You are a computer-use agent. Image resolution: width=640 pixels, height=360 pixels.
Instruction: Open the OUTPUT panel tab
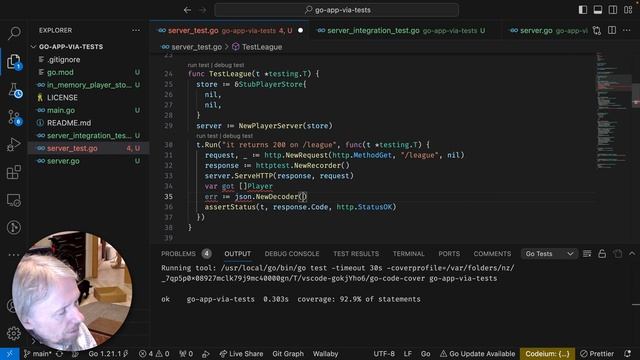[x=238, y=254]
